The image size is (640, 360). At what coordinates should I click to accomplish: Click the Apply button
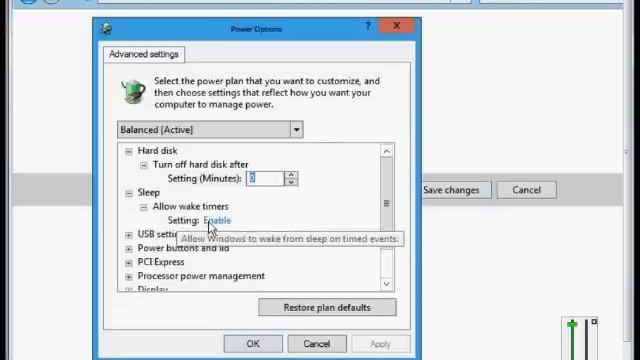[380, 344]
